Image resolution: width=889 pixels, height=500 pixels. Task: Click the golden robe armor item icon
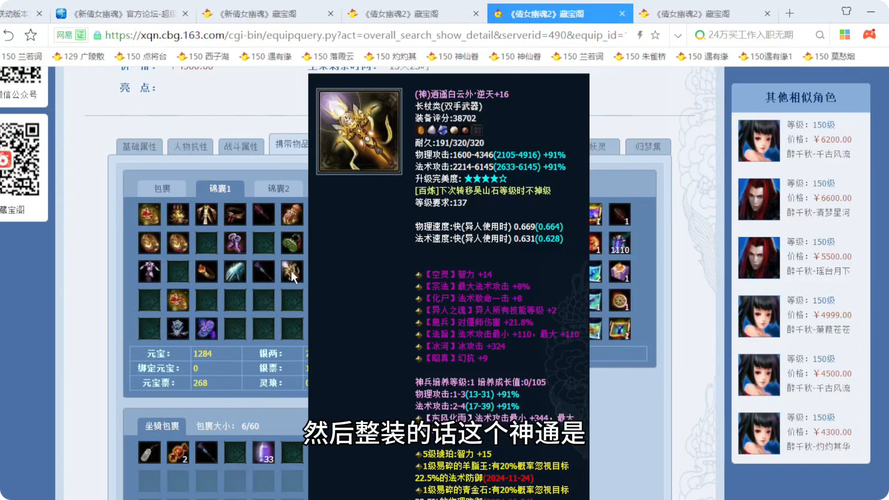click(206, 214)
